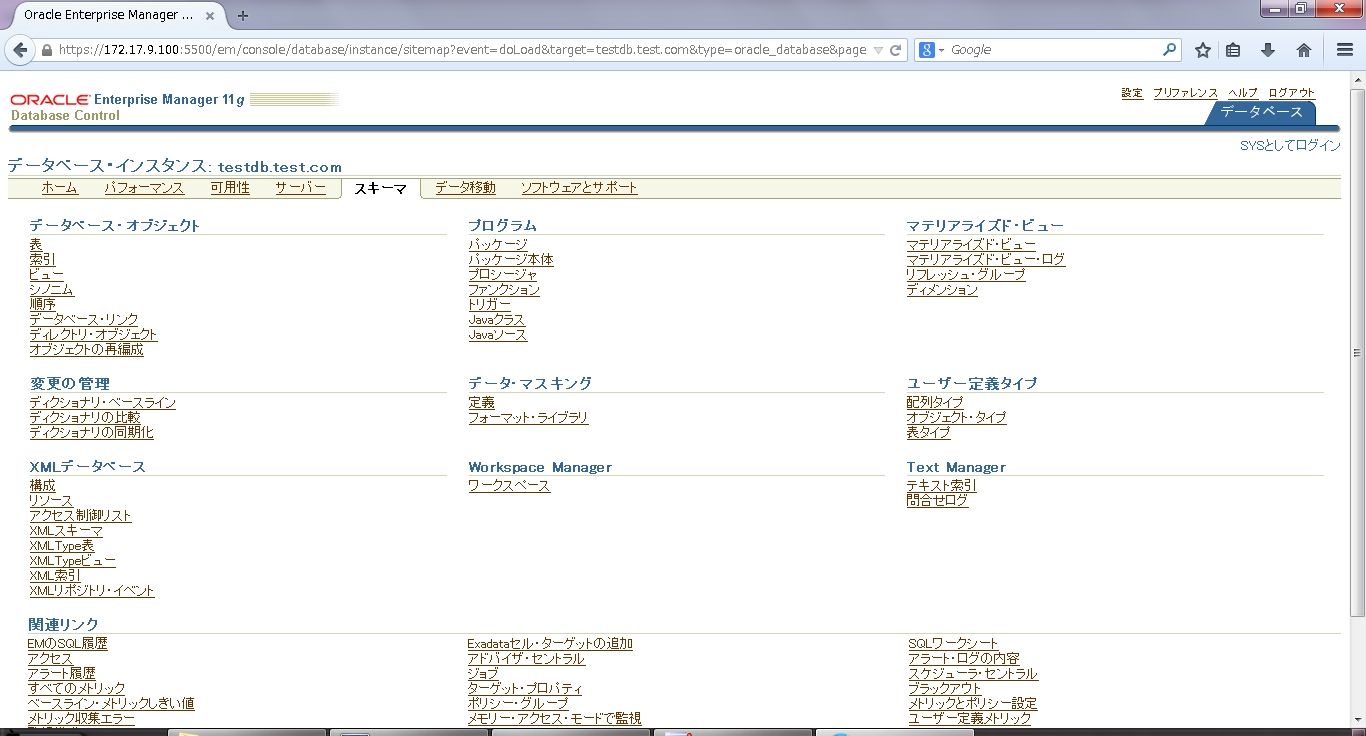This screenshot has width=1366, height=736.
Task: Open the データベース・リンク link
Action: (x=84, y=320)
